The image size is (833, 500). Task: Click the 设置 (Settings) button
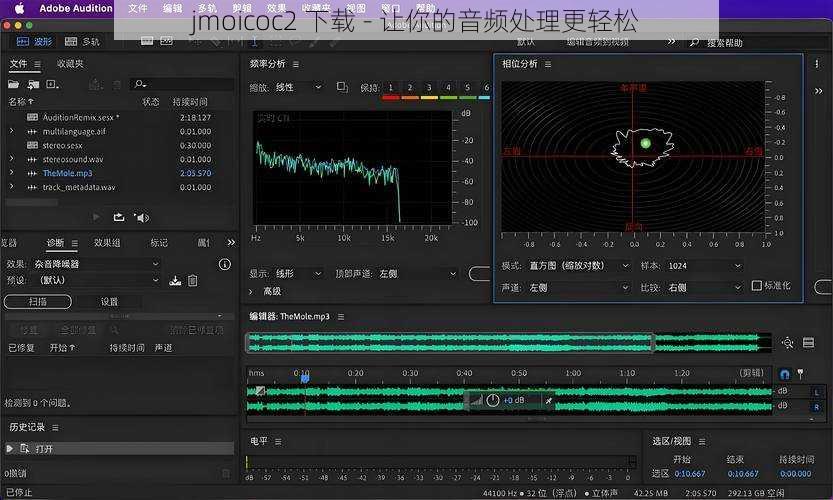click(109, 302)
